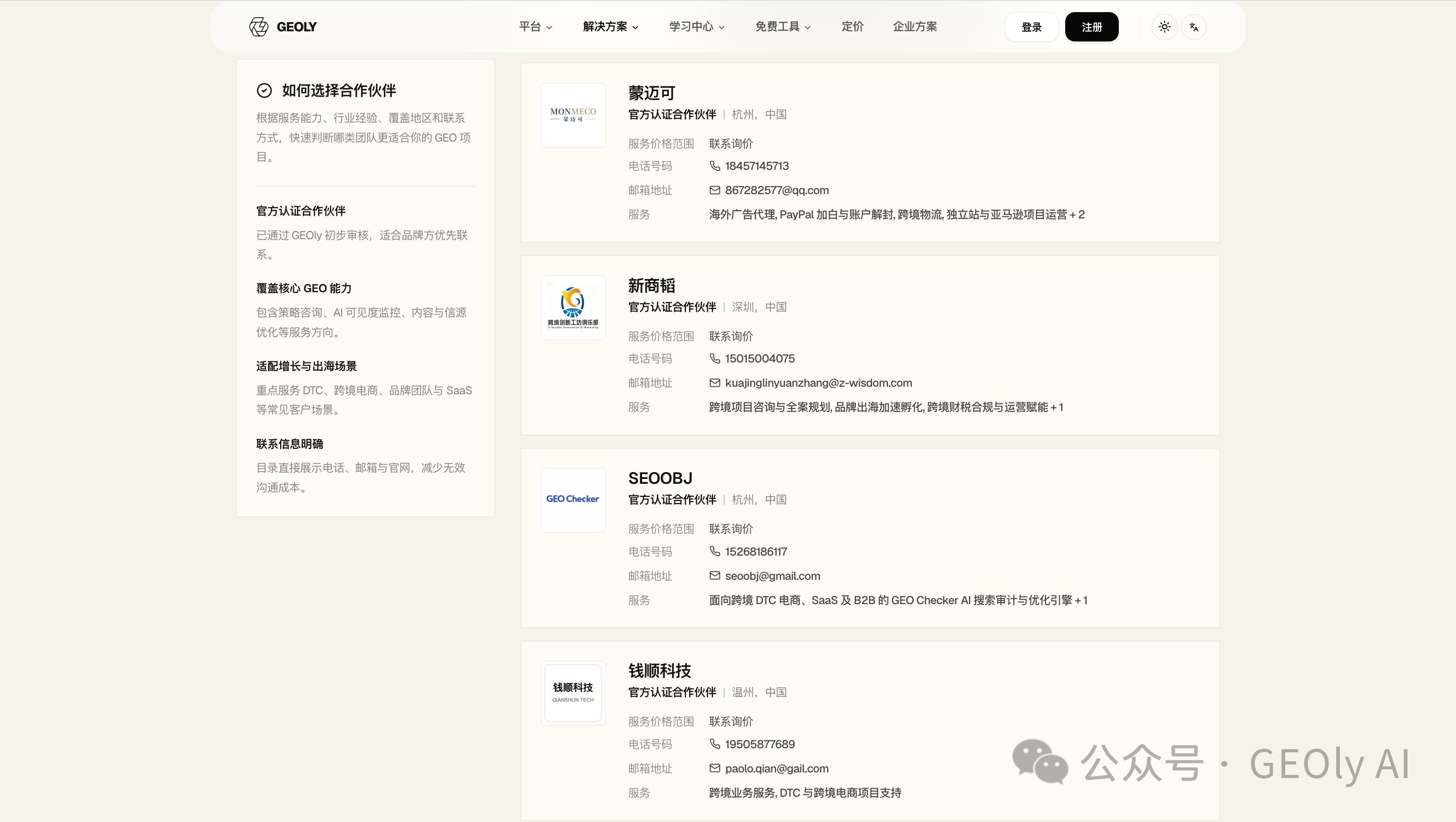Expand the 平台 dropdown menu
This screenshot has width=1456, height=822.
click(535, 27)
